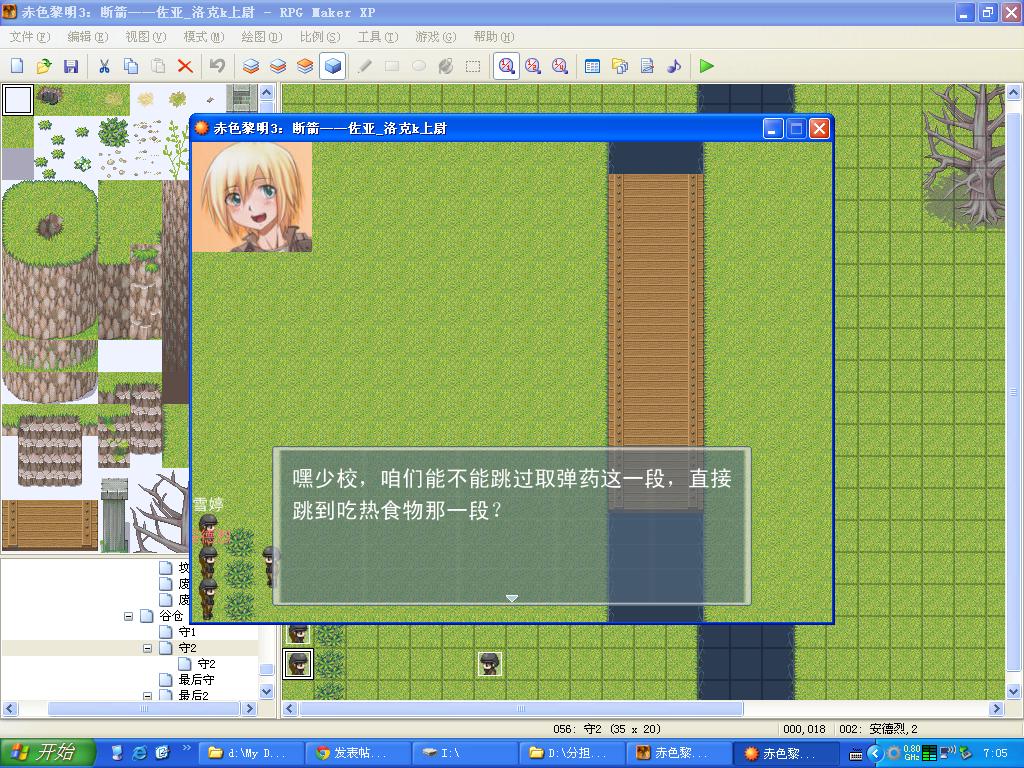Open the Materials manager icon
The image size is (1024, 768).
click(620, 66)
